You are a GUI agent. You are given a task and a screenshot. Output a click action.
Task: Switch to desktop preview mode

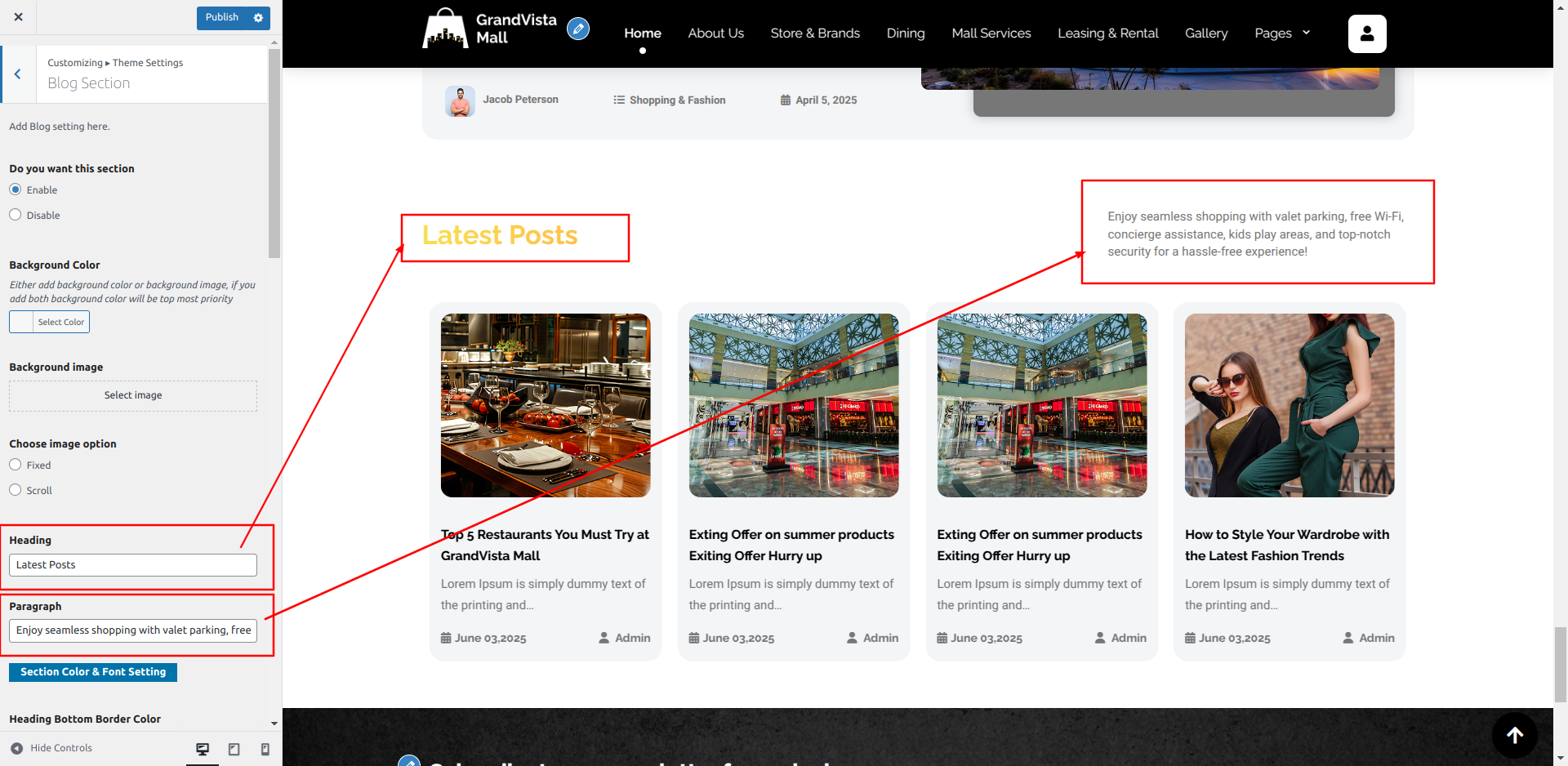point(203,749)
